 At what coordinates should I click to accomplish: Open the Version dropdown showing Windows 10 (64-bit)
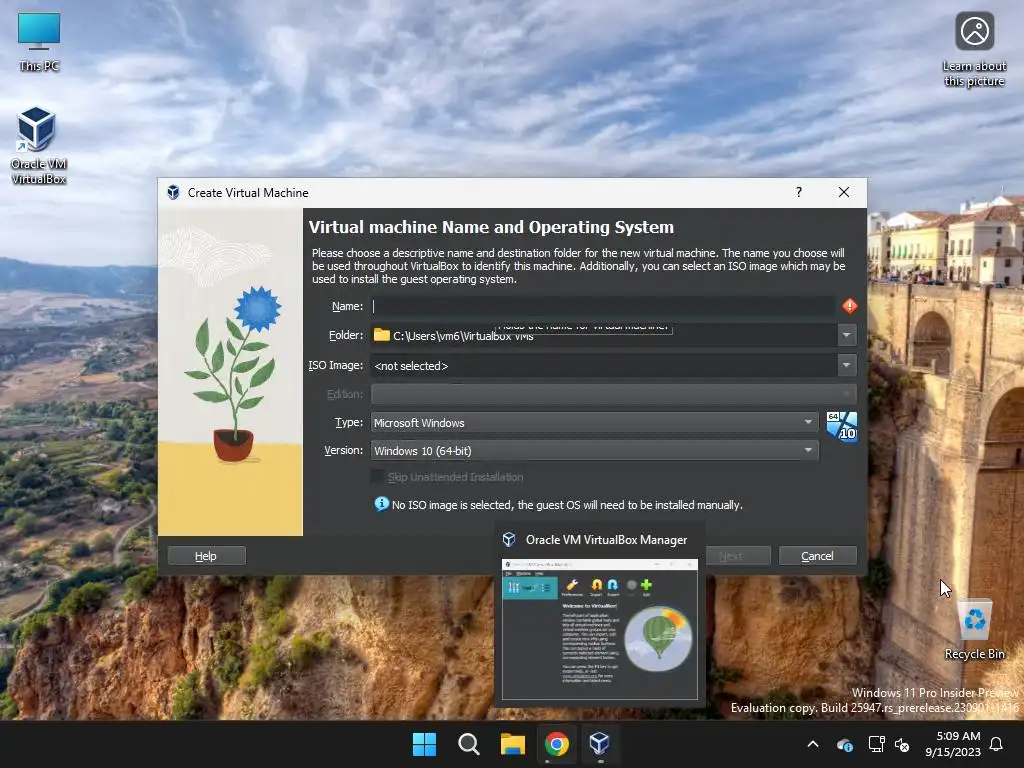(x=594, y=451)
